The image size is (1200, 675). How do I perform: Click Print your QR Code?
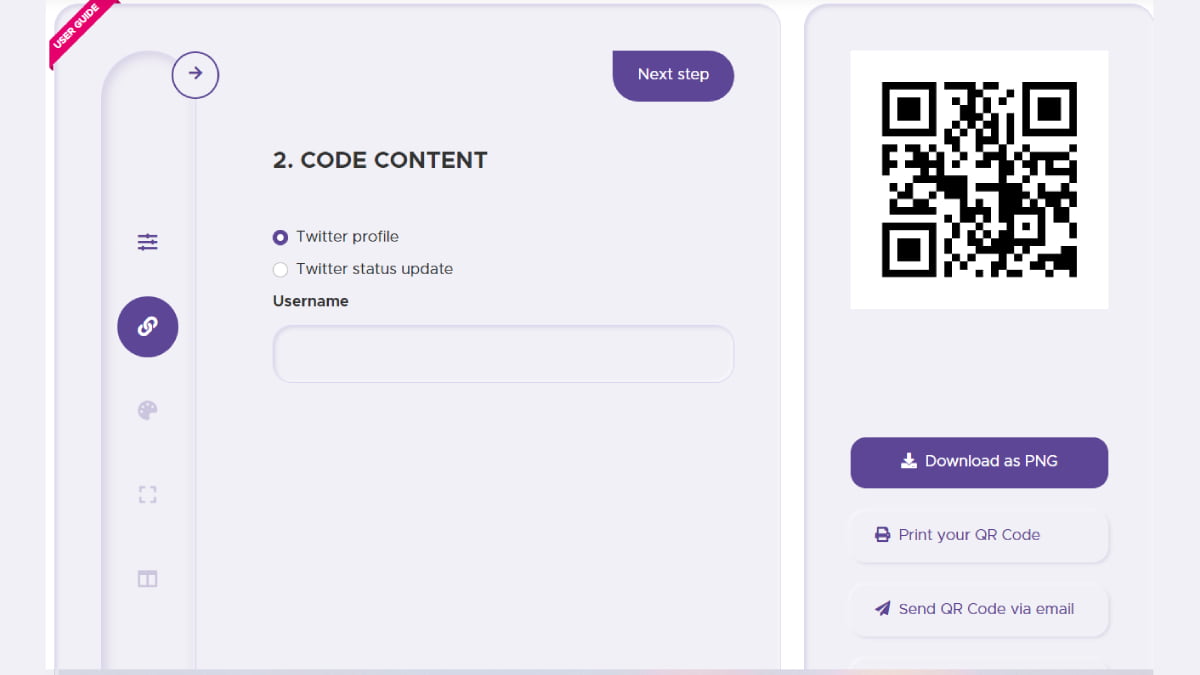click(x=978, y=535)
